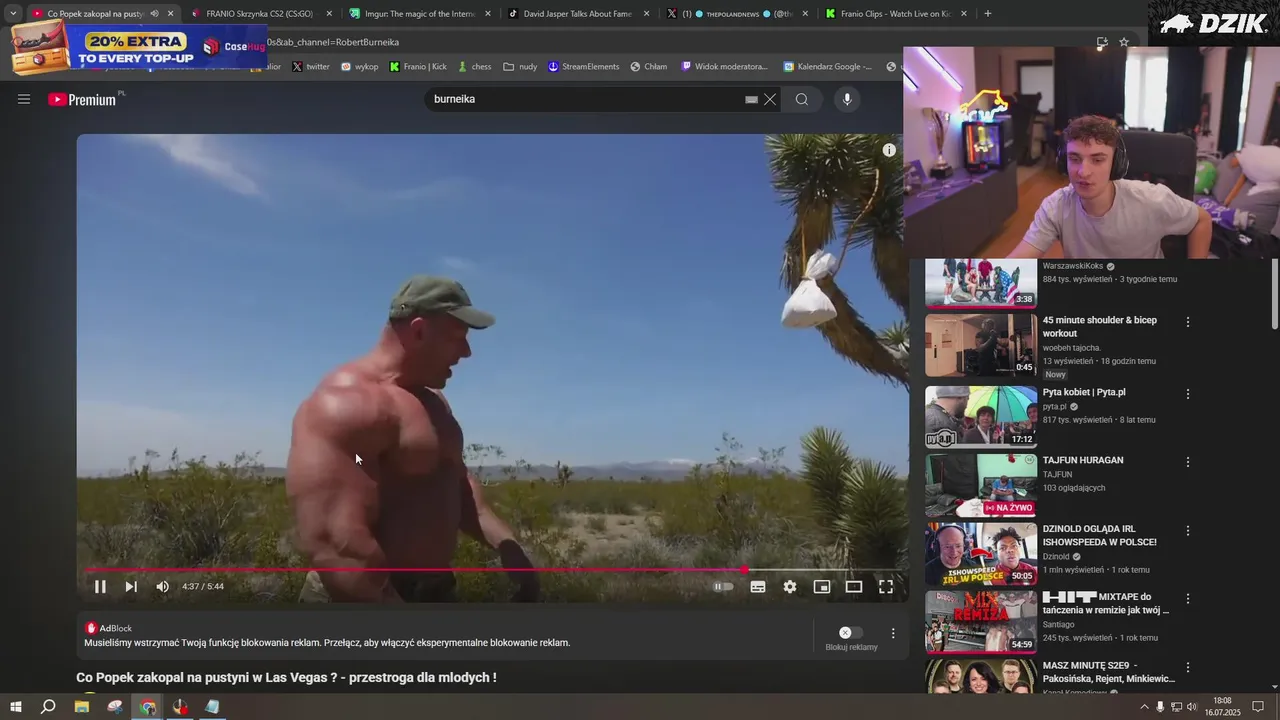Open the on-screen keyboard in search box
The height and width of the screenshot is (720, 1280).
(x=751, y=99)
